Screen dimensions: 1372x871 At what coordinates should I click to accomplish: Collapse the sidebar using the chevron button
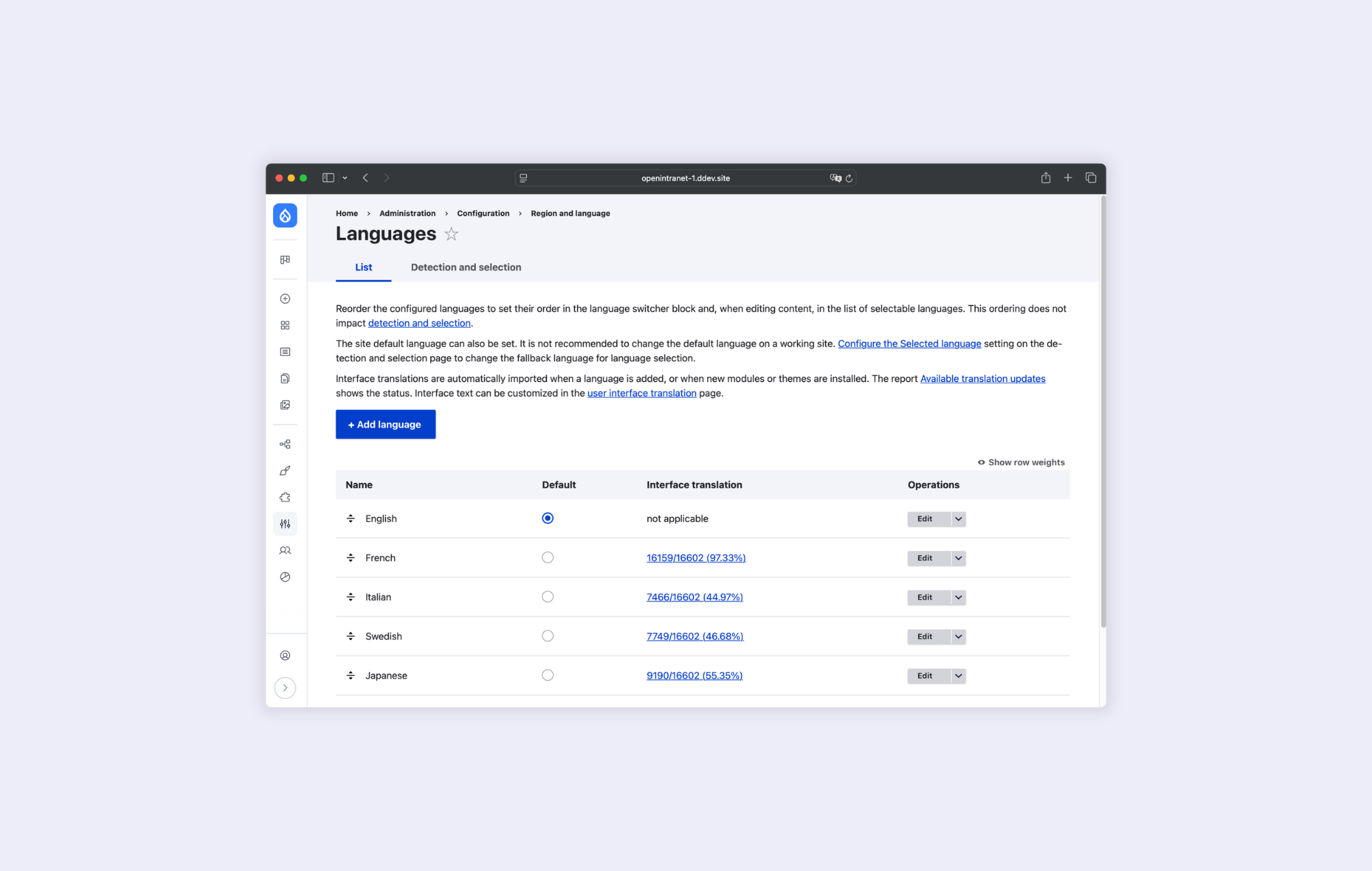pos(285,687)
